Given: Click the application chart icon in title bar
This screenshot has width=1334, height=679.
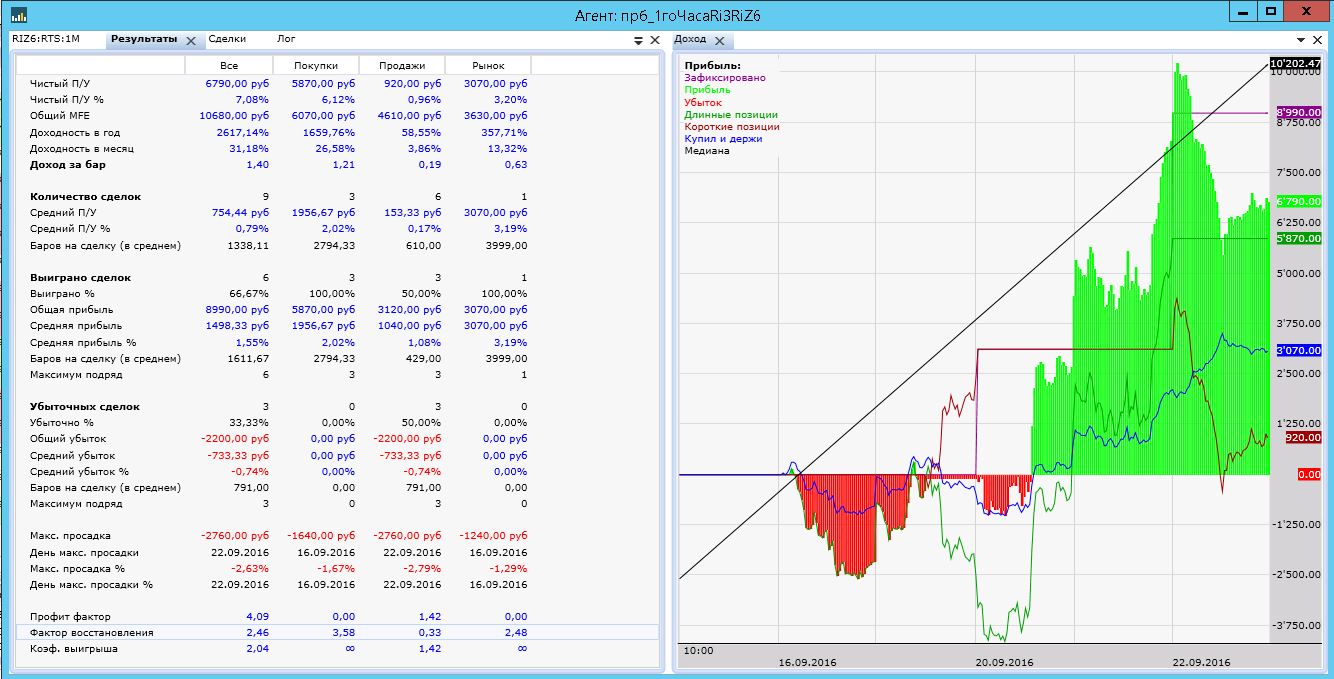Looking at the screenshot, I should coord(18,14).
